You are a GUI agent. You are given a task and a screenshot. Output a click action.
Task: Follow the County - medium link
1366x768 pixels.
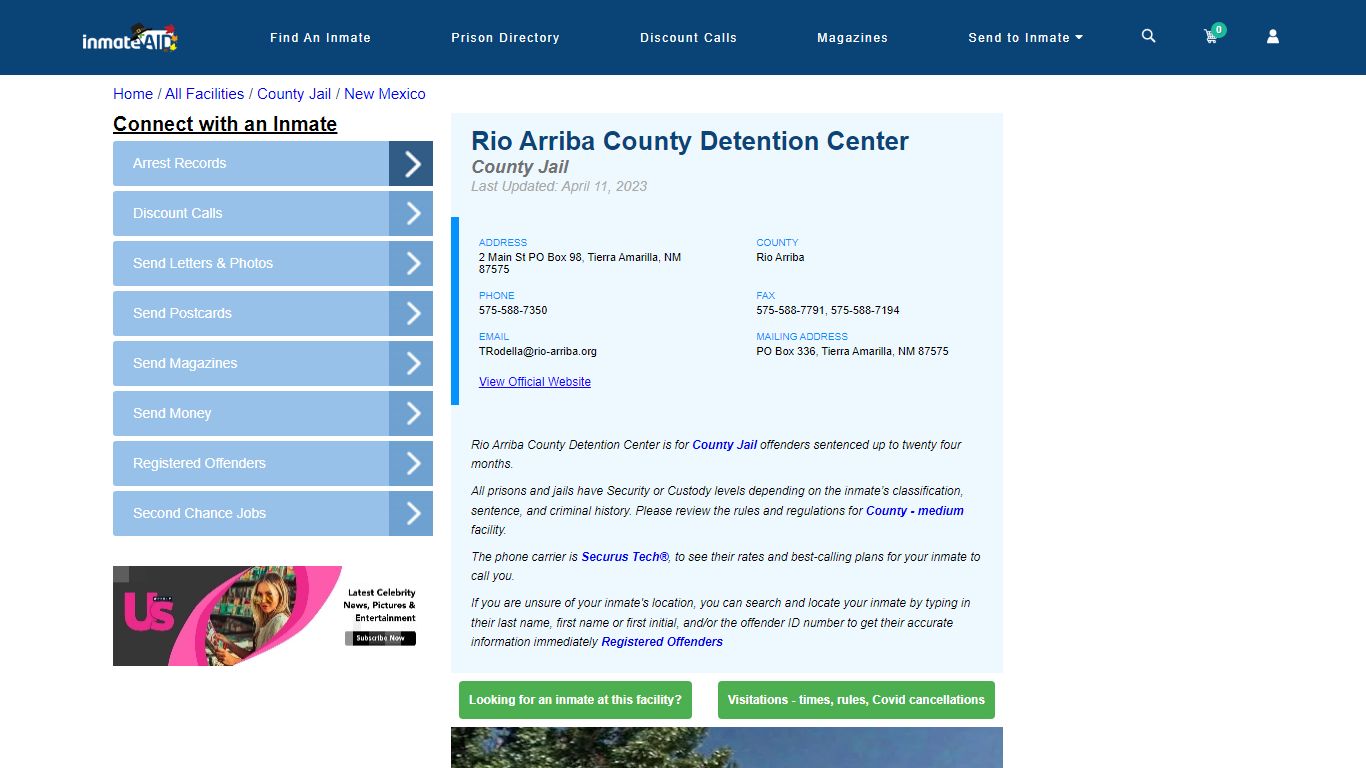(x=915, y=511)
